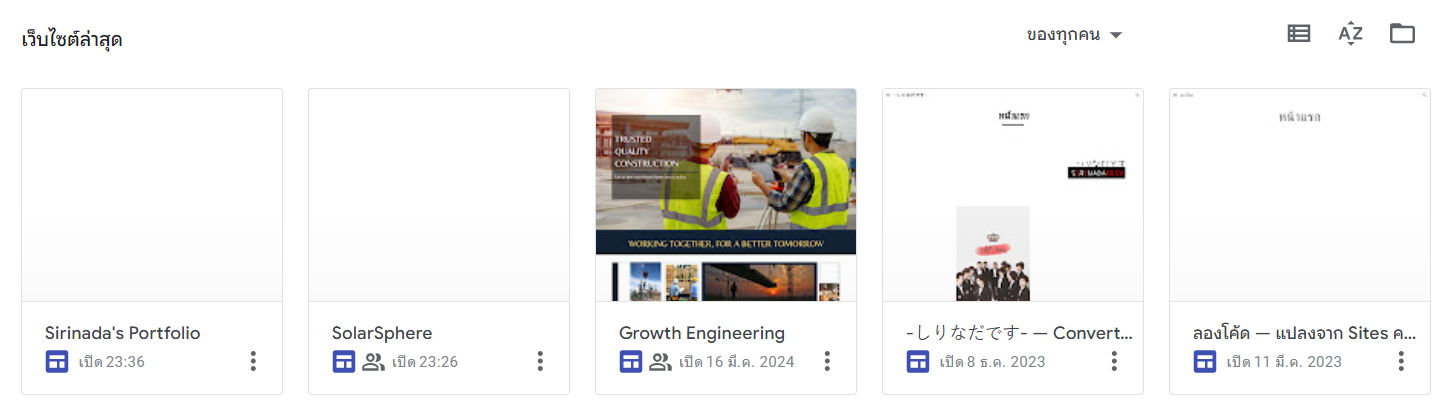Open the file picker folder icon
Image resolution: width=1454 pixels, height=412 pixels.
click(x=1402, y=34)
